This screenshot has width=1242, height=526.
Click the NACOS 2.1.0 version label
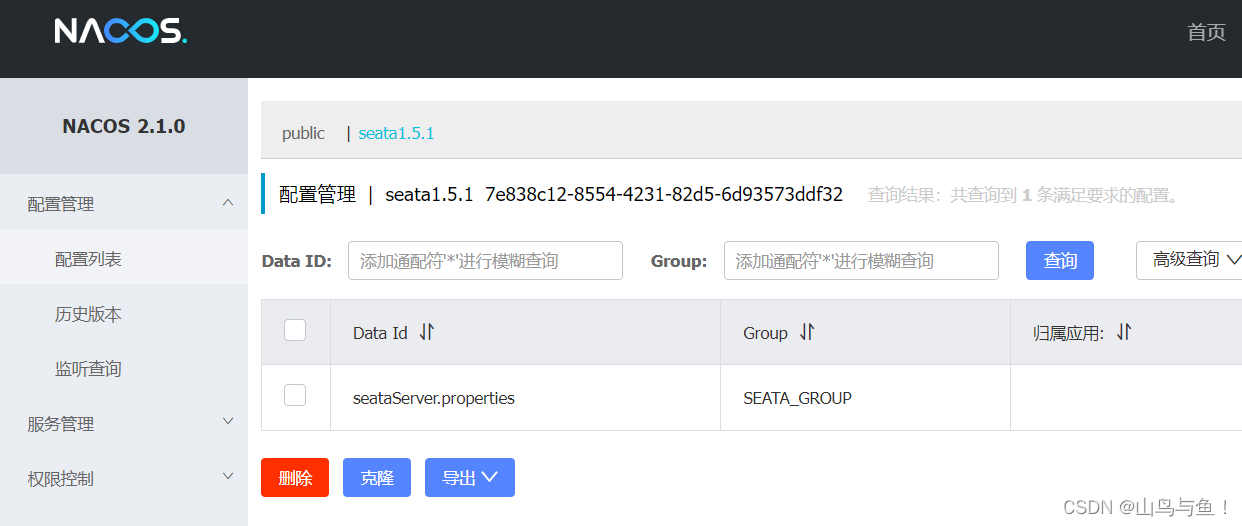(x=124, y=126)
